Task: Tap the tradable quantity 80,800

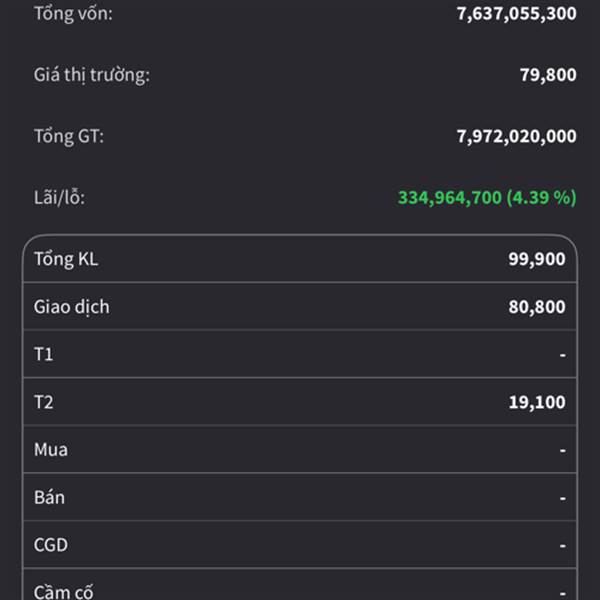Action: click(x=537, y=307)
